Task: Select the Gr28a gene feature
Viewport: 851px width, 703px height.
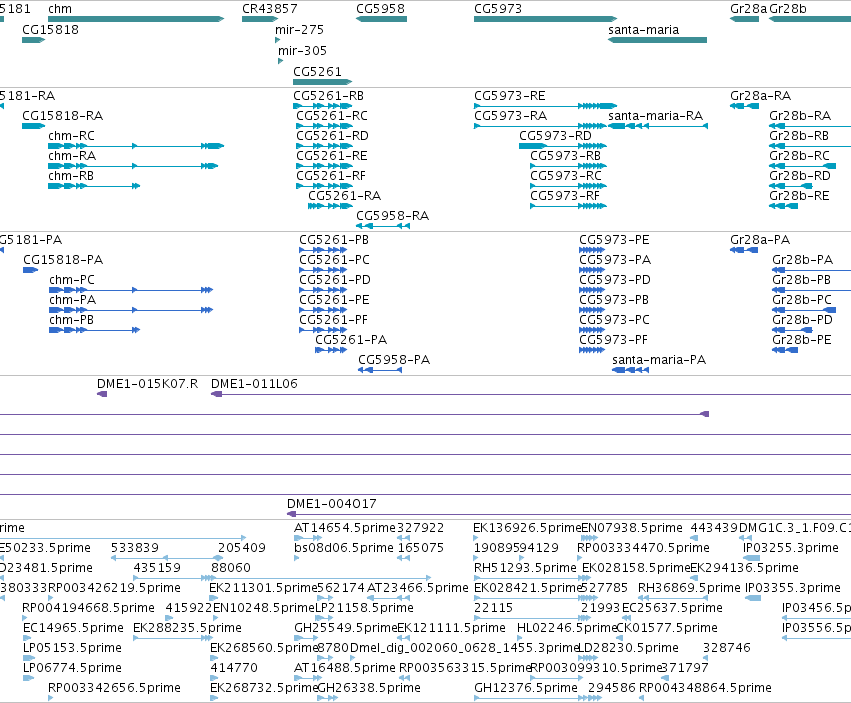Action: point(744,19)
